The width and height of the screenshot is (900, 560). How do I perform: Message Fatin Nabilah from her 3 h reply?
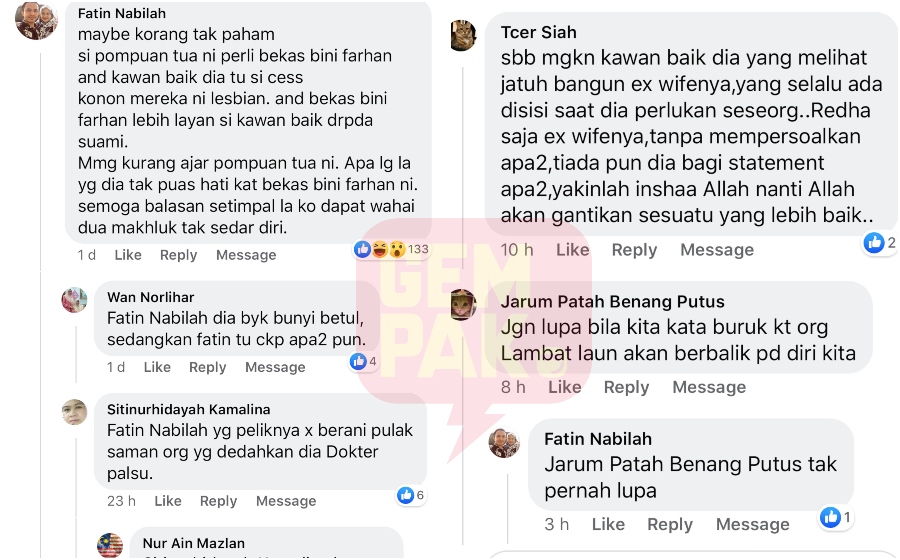[752, 524]
